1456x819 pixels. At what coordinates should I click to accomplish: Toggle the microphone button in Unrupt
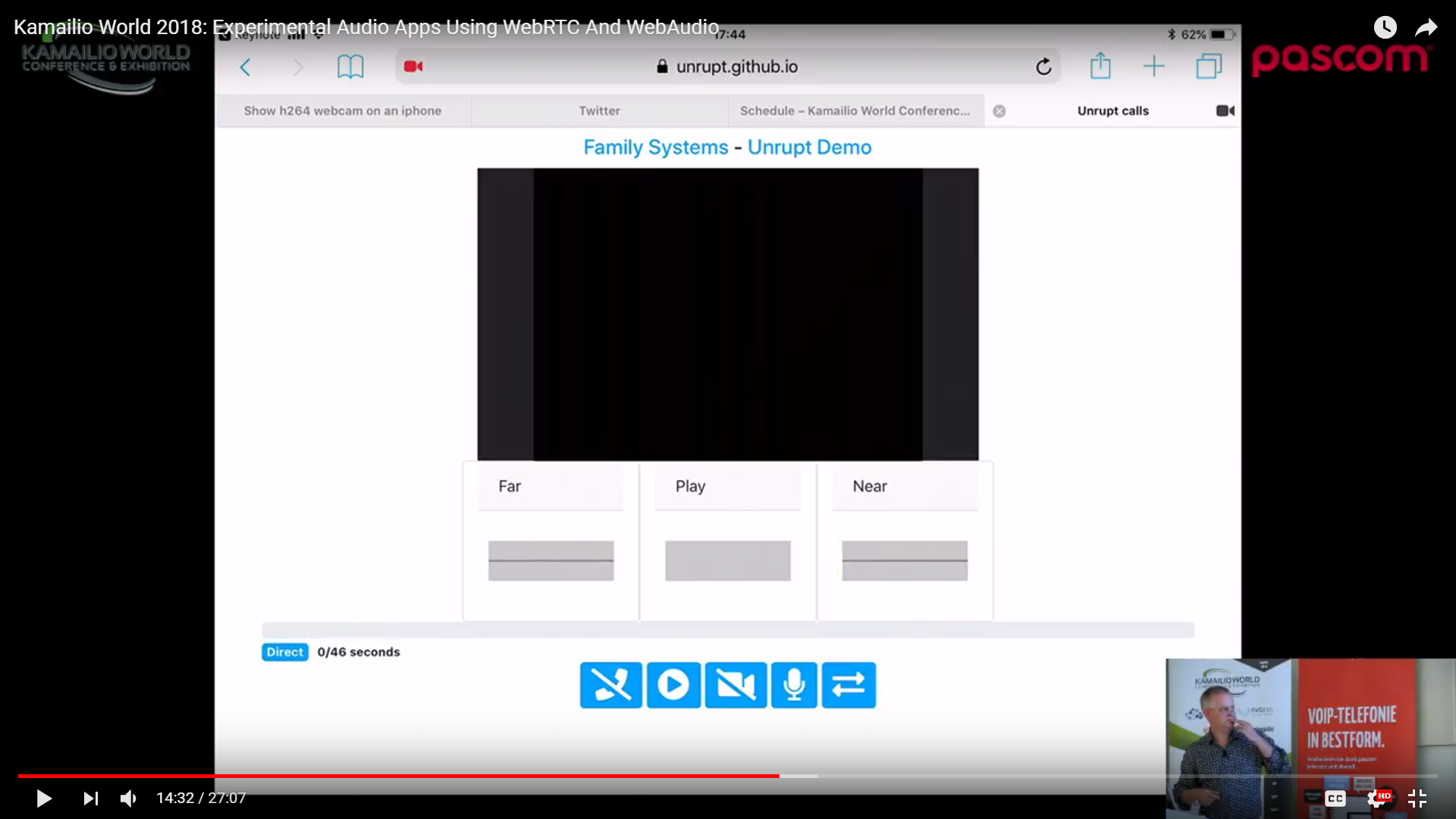click(794, 686)
